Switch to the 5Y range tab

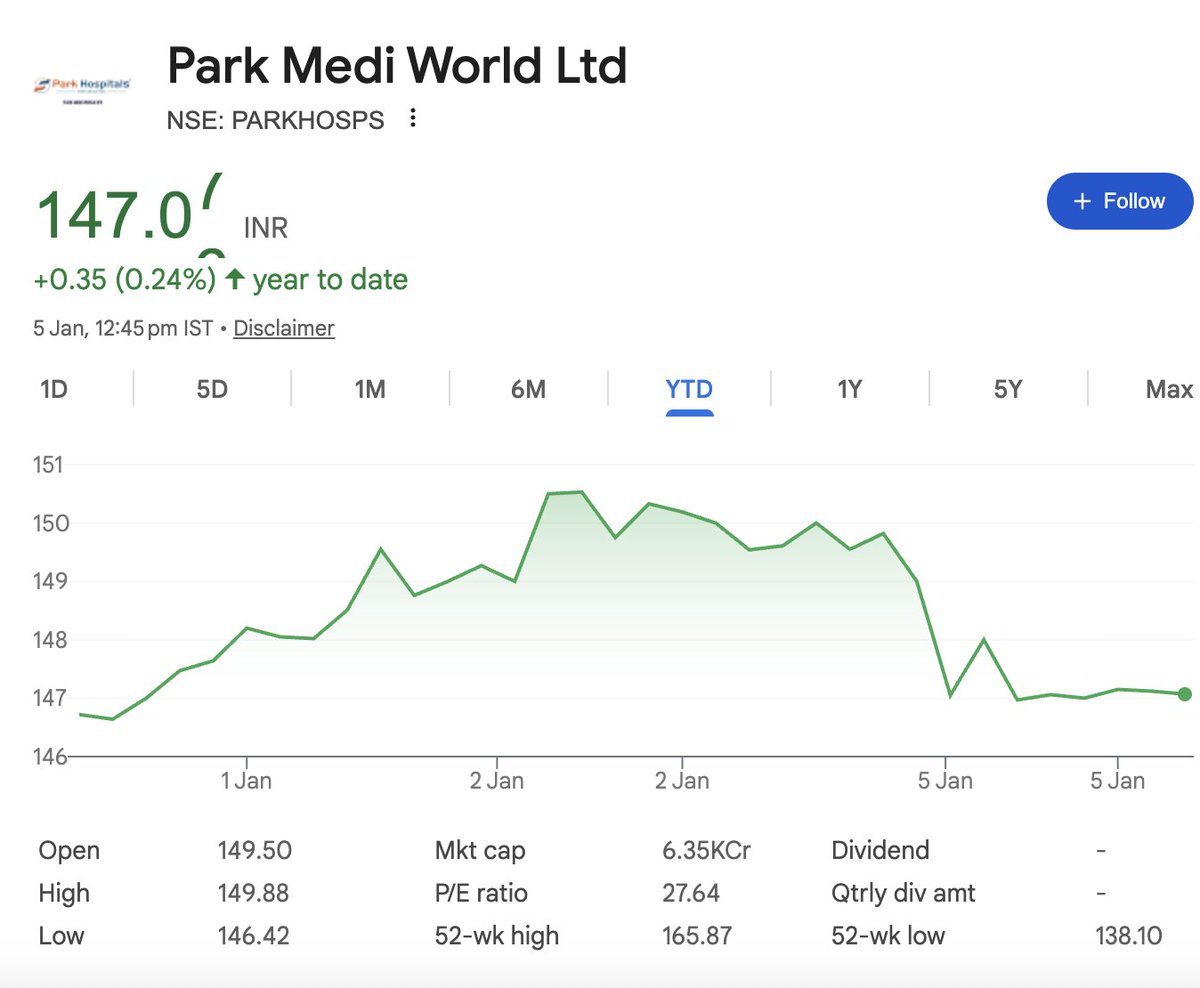(x=1008, y=389)
